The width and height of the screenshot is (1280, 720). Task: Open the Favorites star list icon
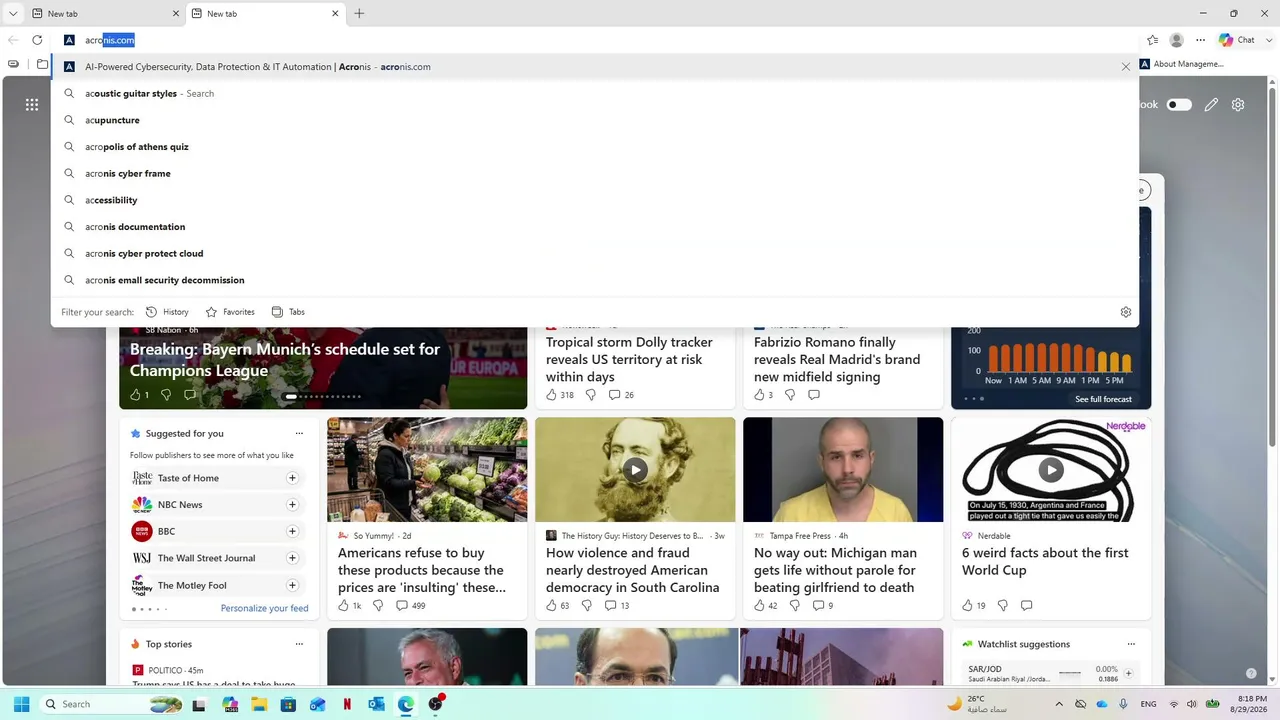pyautogui.click(x=1153, y=40)
